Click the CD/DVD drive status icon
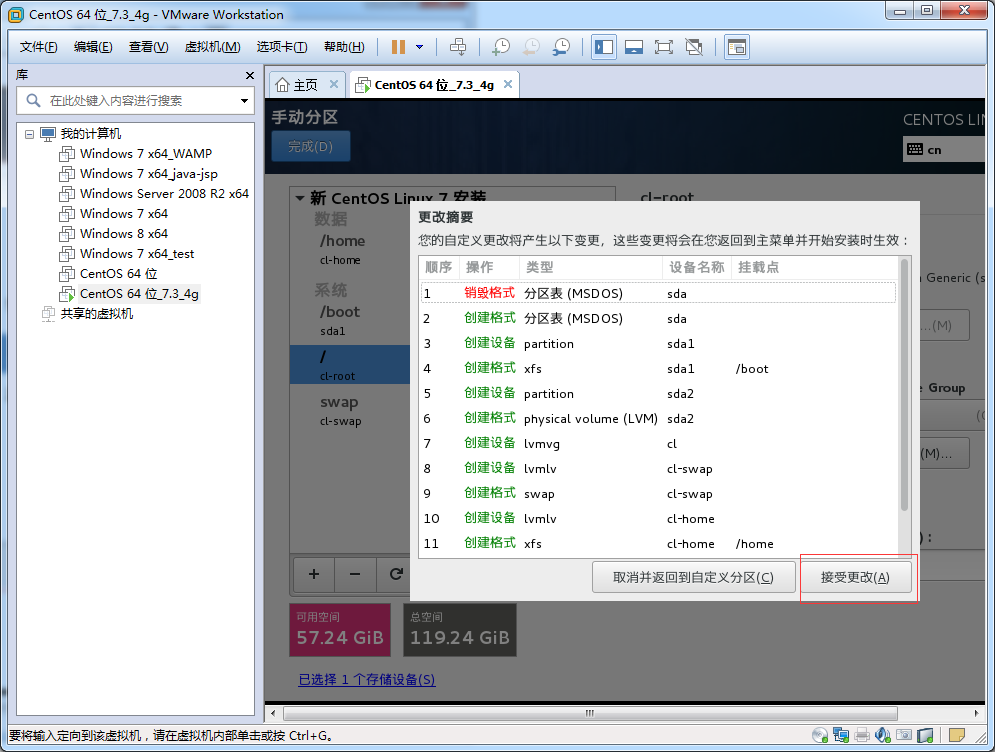Screen dimensions: 995x752 (x=820, y=735)
